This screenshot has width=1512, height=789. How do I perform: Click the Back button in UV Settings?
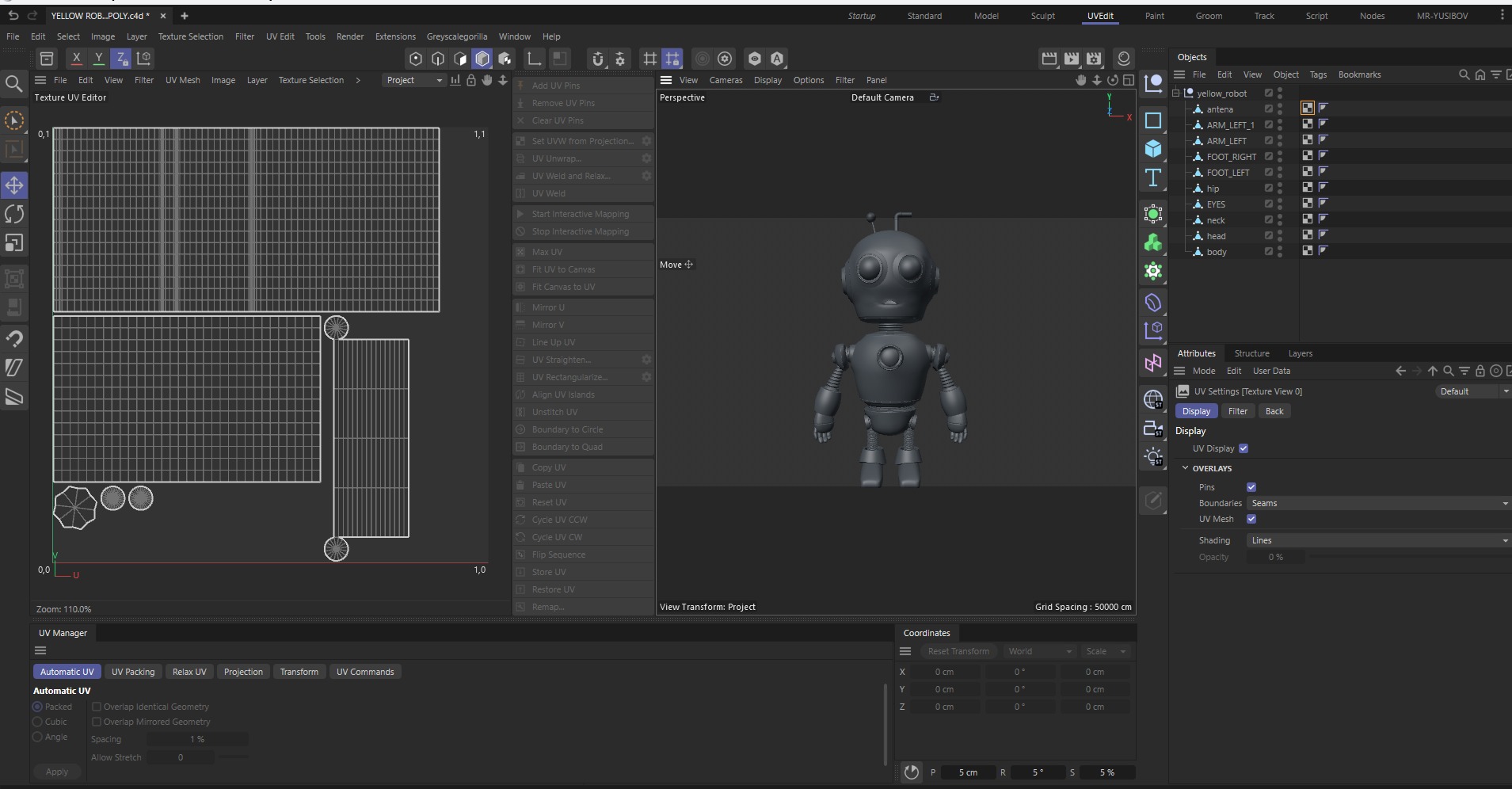(1274, 411)
